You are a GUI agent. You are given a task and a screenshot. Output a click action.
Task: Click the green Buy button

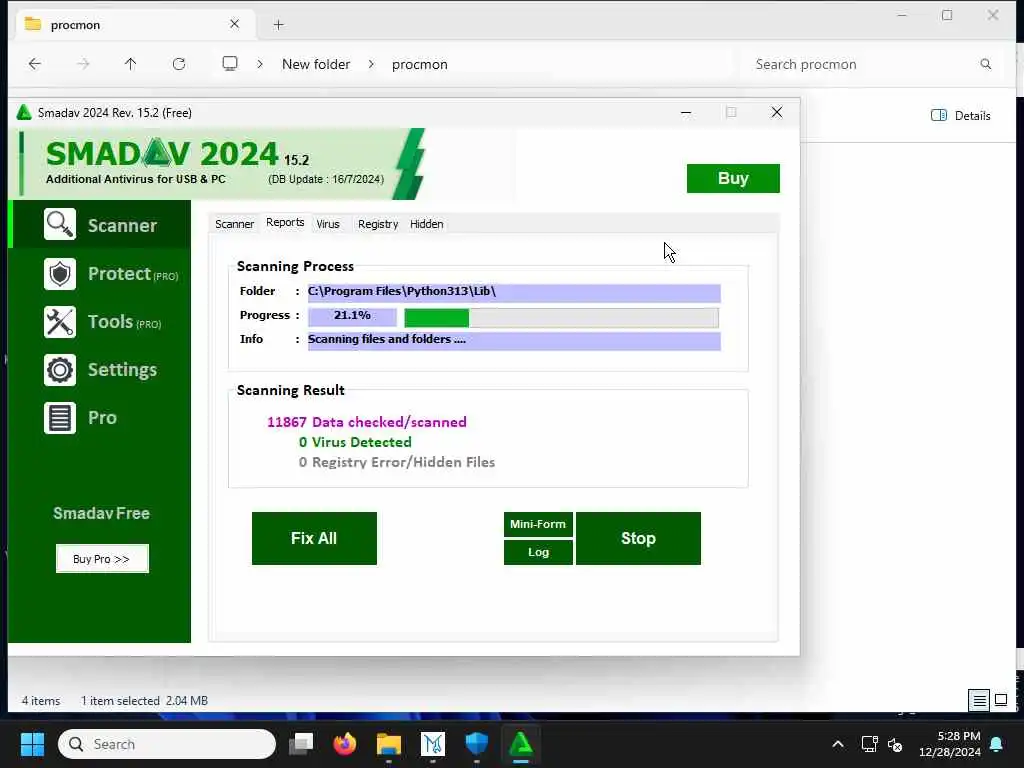pyautogui.click(x=733, y=178)
